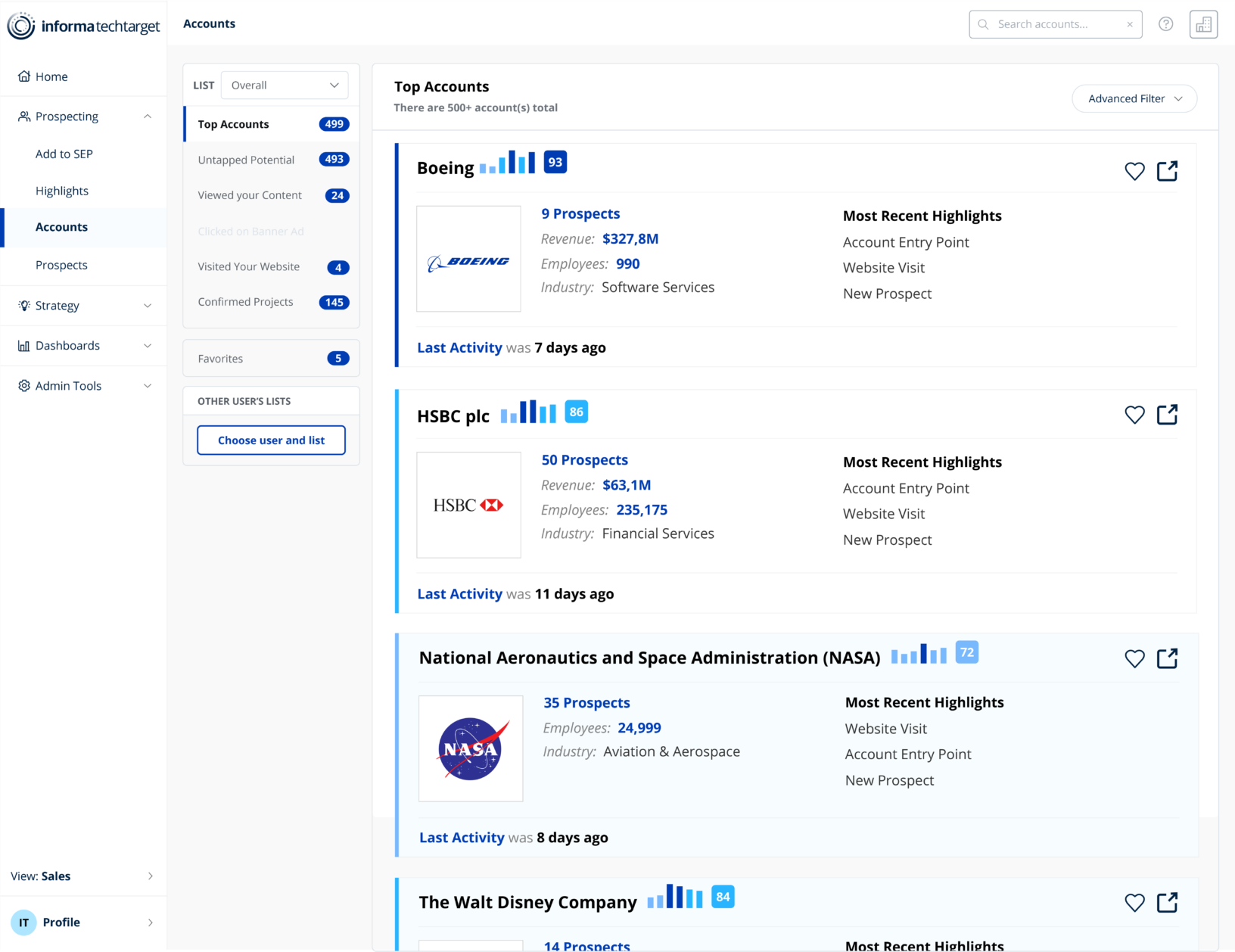Click Walt Disney 14 Prospects link
This screenshot has height=952, width=1235.
click(586, 946)
